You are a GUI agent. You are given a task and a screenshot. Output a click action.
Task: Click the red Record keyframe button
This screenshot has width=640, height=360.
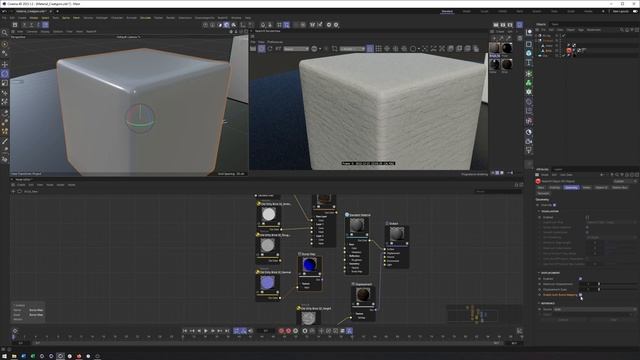[281, 331]
